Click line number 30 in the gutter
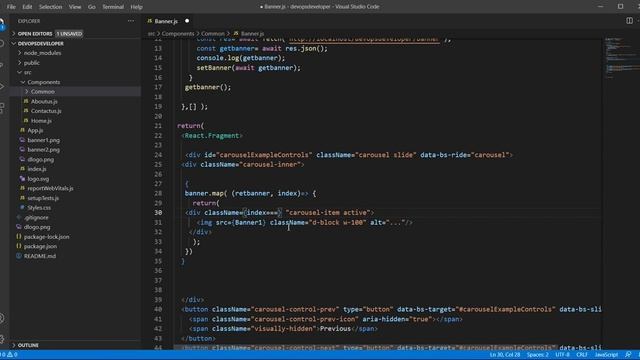Image resolution: width=640 pixels, height=360 pixels. pyautogui.click(x=158, y=213)
